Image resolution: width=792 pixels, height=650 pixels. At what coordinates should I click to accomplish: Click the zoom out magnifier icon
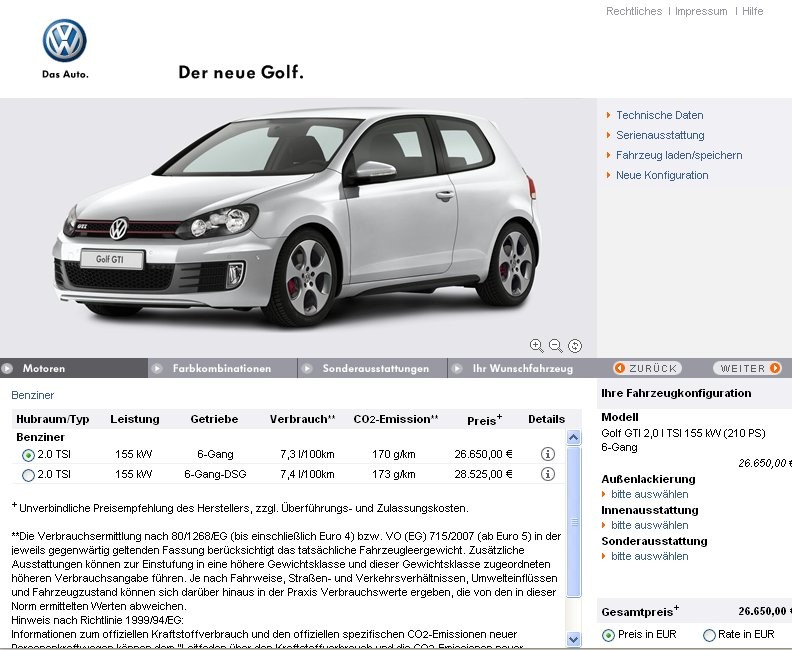tap(556, 346)
